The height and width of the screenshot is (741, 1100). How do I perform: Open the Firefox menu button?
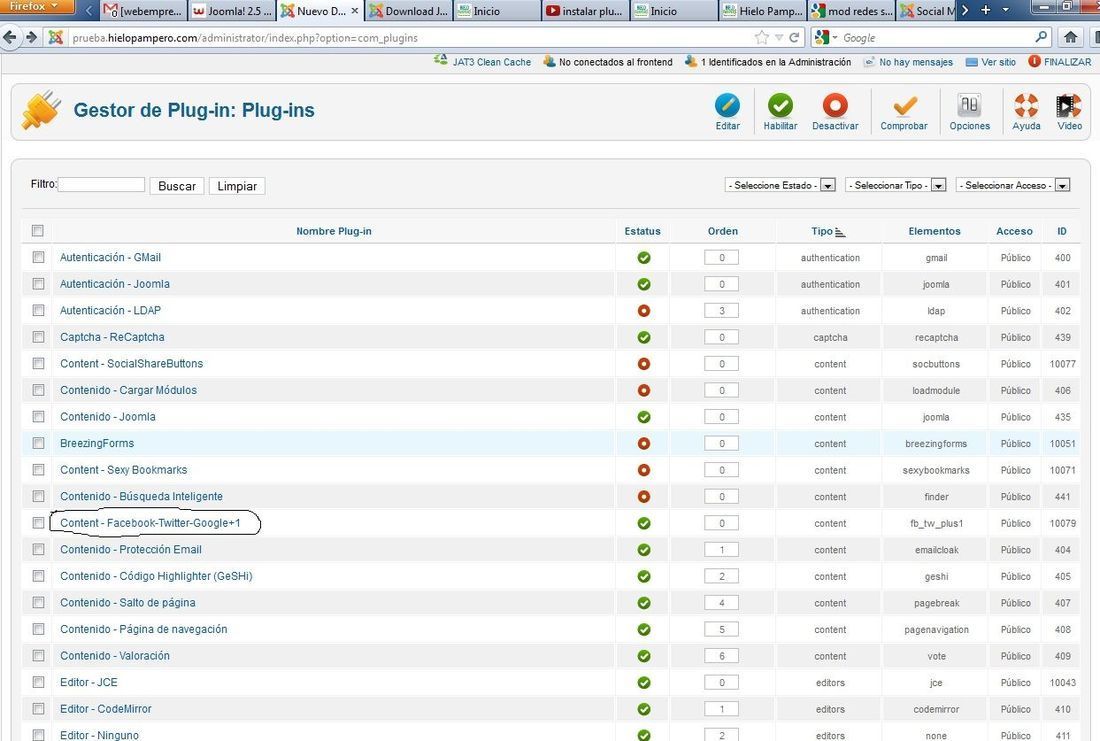coord(35,6)
